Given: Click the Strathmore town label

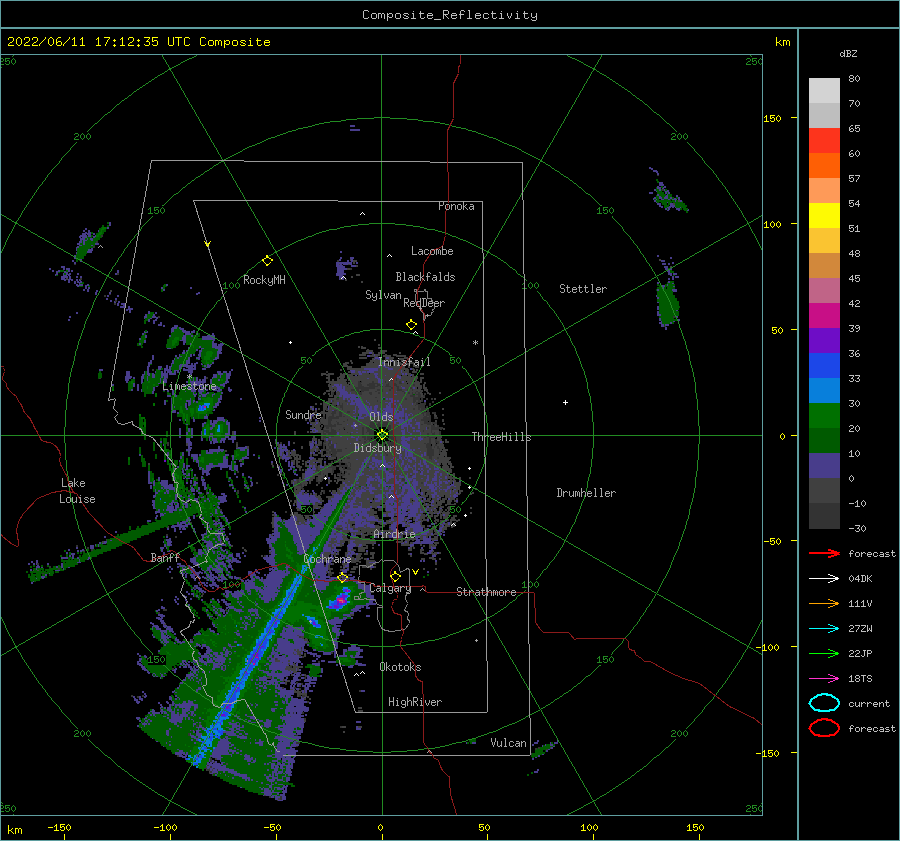Looking at the screenshot, I should pos(486,592).
